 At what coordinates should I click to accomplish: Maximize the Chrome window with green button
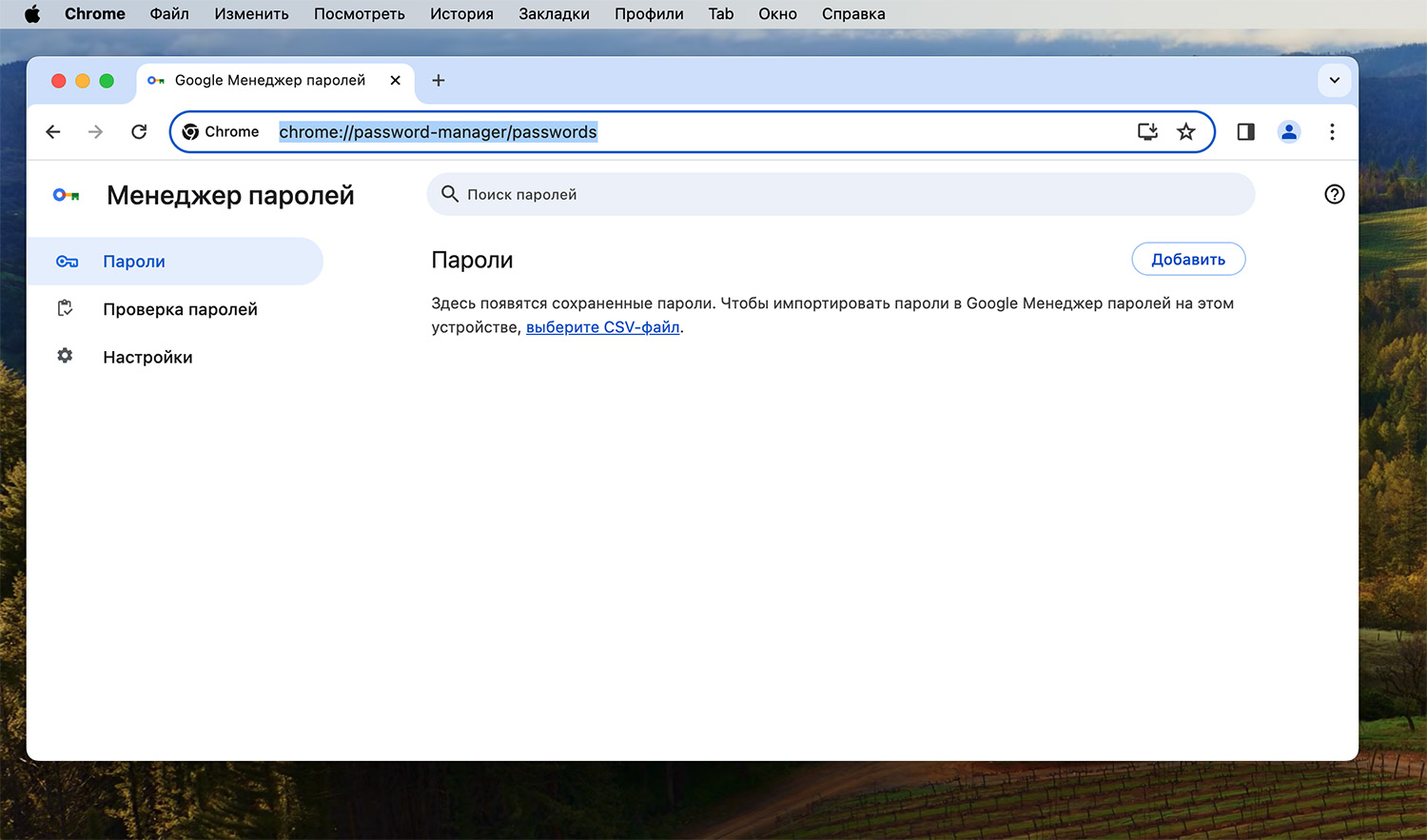(x=107, y=81)
